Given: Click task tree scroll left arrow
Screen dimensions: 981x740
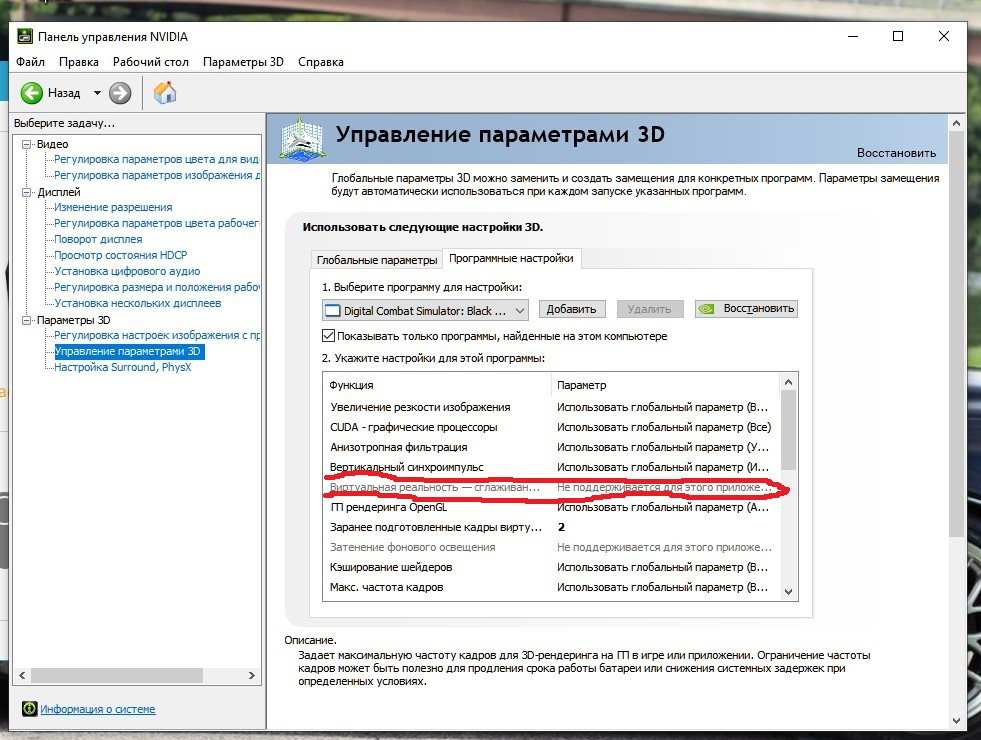Looking at the screenshot, I should tap(23, 676).
